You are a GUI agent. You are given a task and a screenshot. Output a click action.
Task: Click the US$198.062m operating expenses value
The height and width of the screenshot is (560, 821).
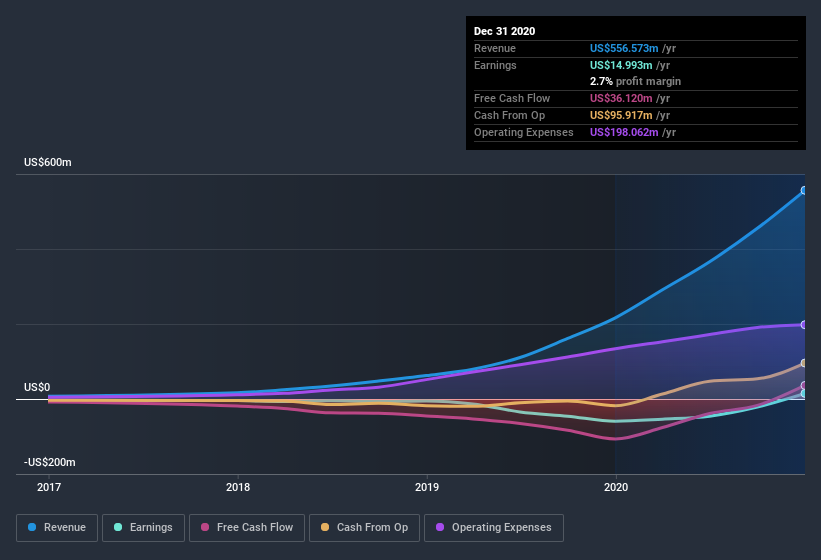(x=624, y=132)
